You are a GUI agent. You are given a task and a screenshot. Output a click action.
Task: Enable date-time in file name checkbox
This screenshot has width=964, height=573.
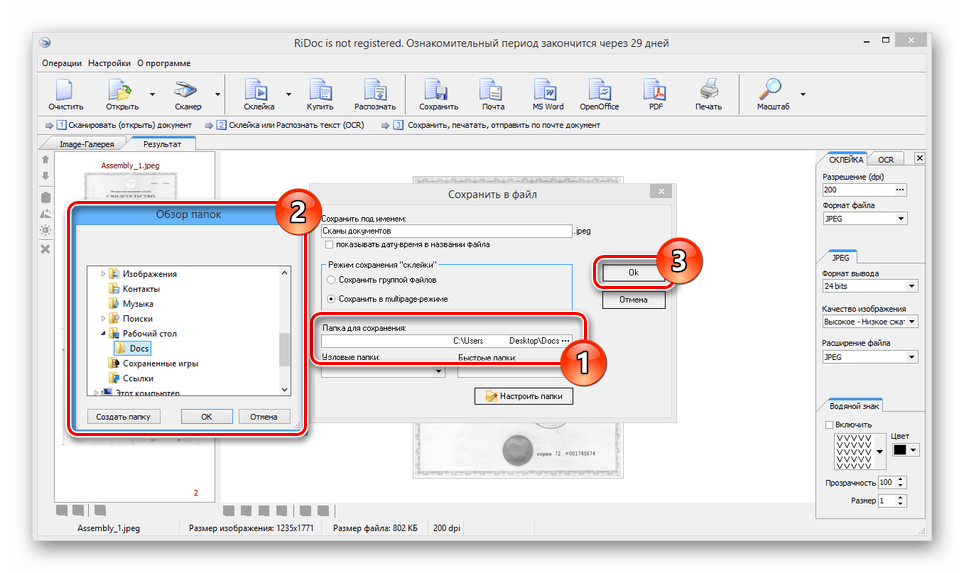(x=330, y=244)
